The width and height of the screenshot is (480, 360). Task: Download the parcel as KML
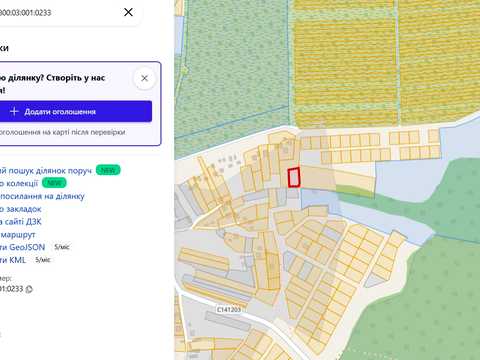tap(13, 260)
